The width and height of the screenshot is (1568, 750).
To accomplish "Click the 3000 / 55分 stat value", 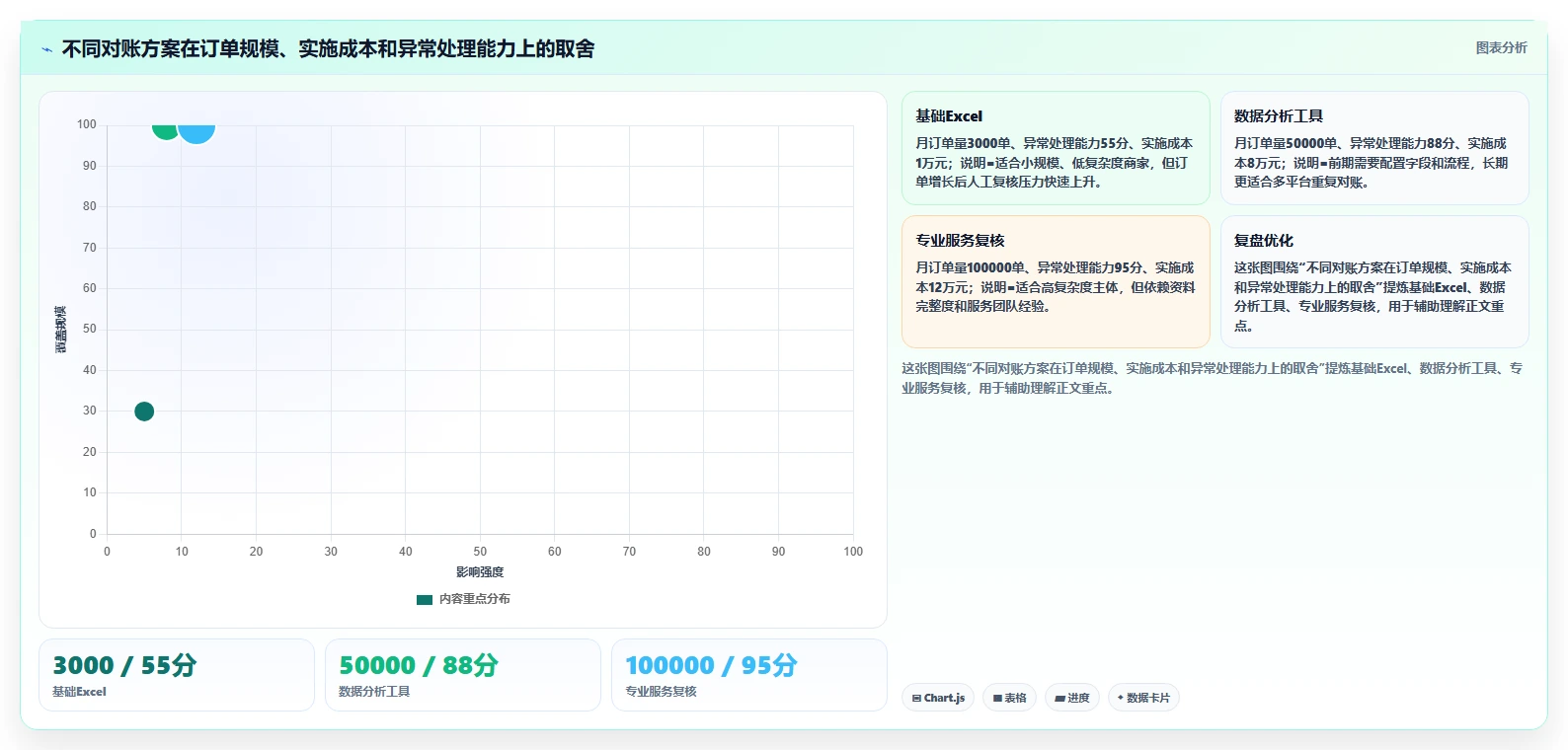I will click(x=124, y=665).
